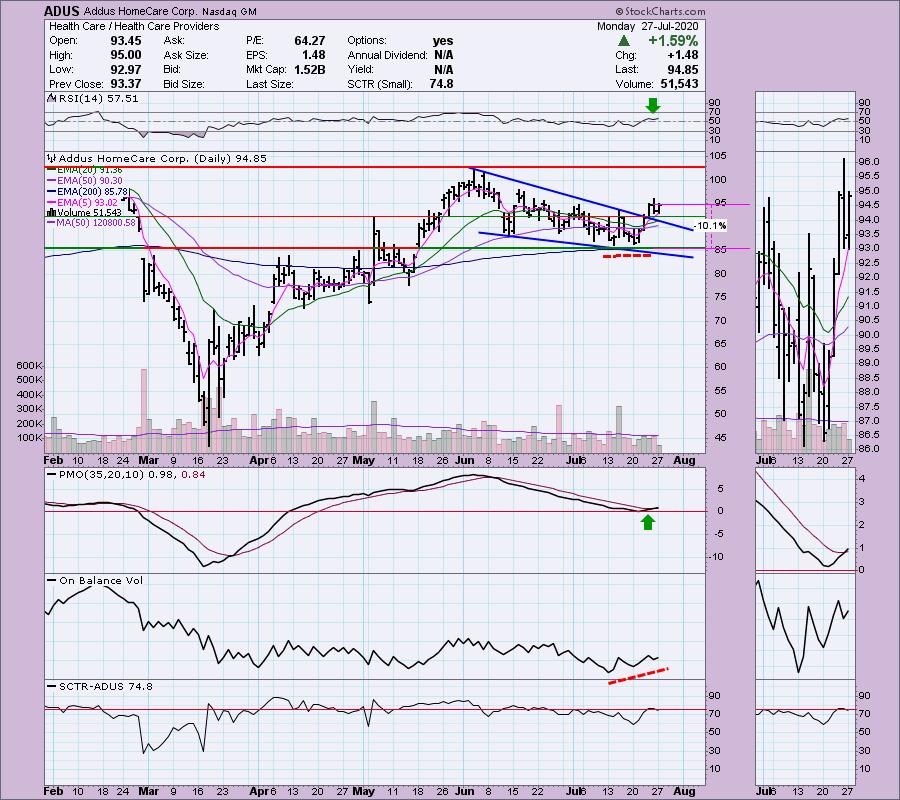Click the date Monday 27-Jul-2020
Viewport: 900px width, 800px height.
[647, 26]
